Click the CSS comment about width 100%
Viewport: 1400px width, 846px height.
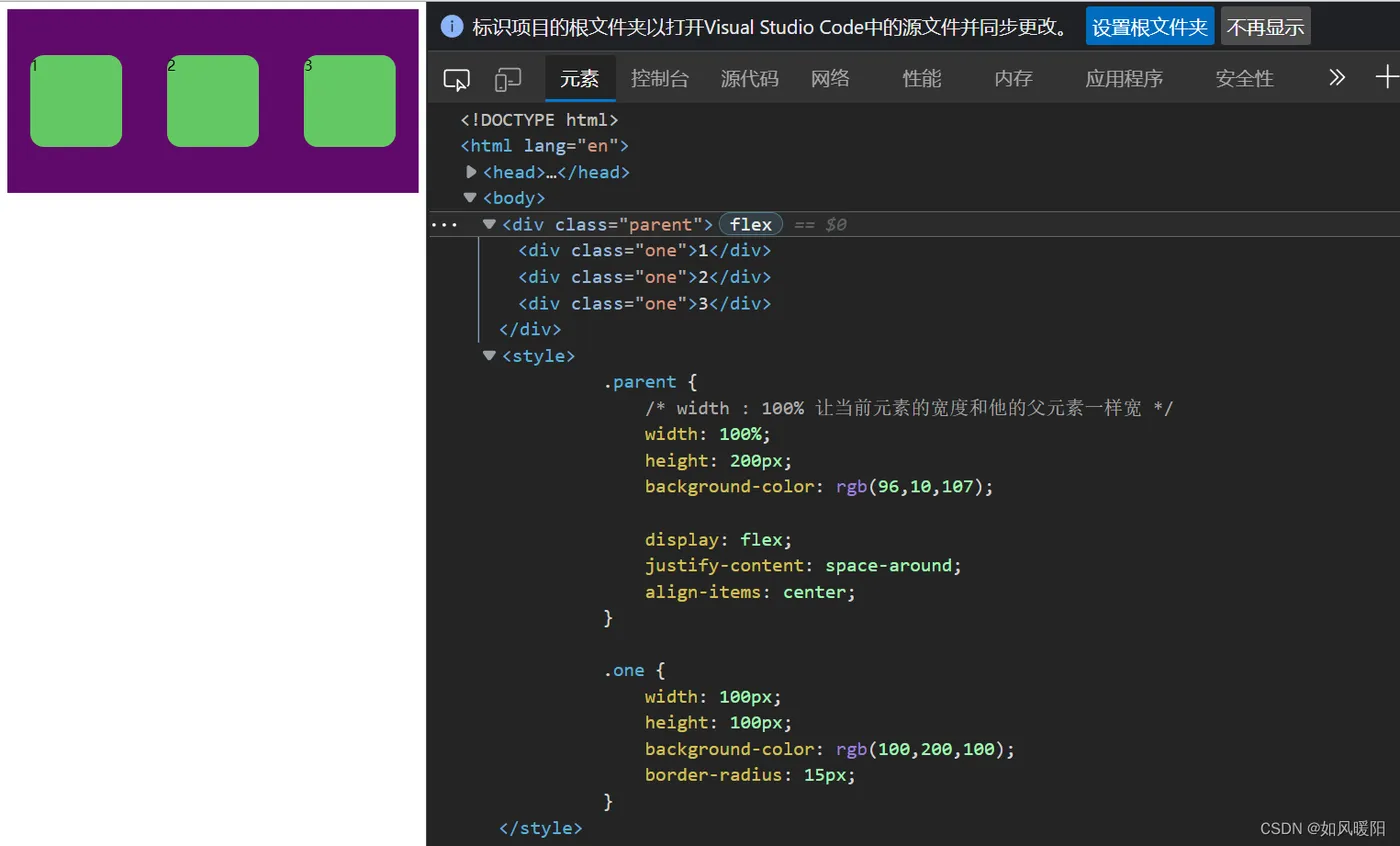[x=909, y=408]
